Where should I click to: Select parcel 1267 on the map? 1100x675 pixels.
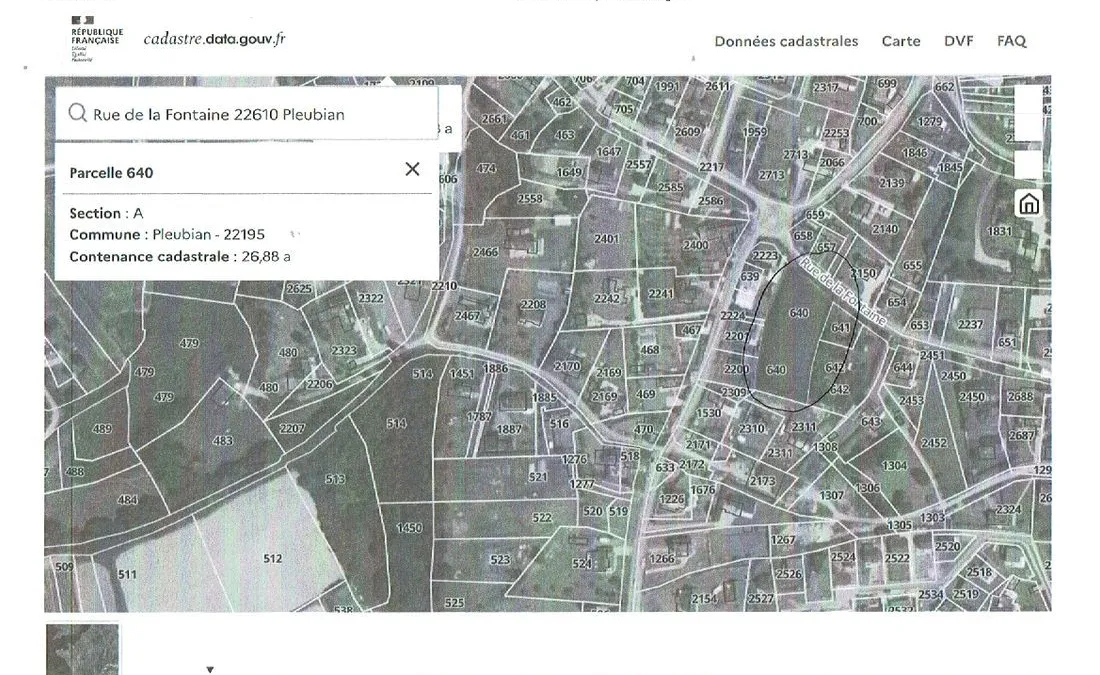point(783,540)
